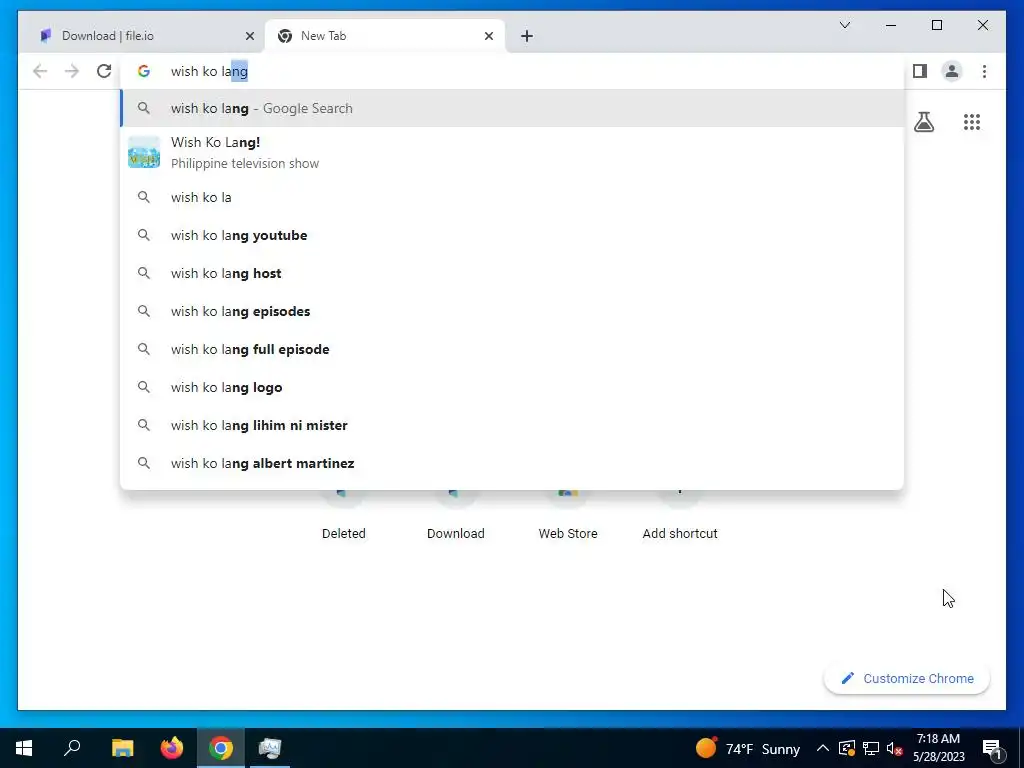The width and height of the screenshot is (1024, 768).
Task: Select 'wish ko lang logo' suggestion
Action: click(x=512, y=387)
